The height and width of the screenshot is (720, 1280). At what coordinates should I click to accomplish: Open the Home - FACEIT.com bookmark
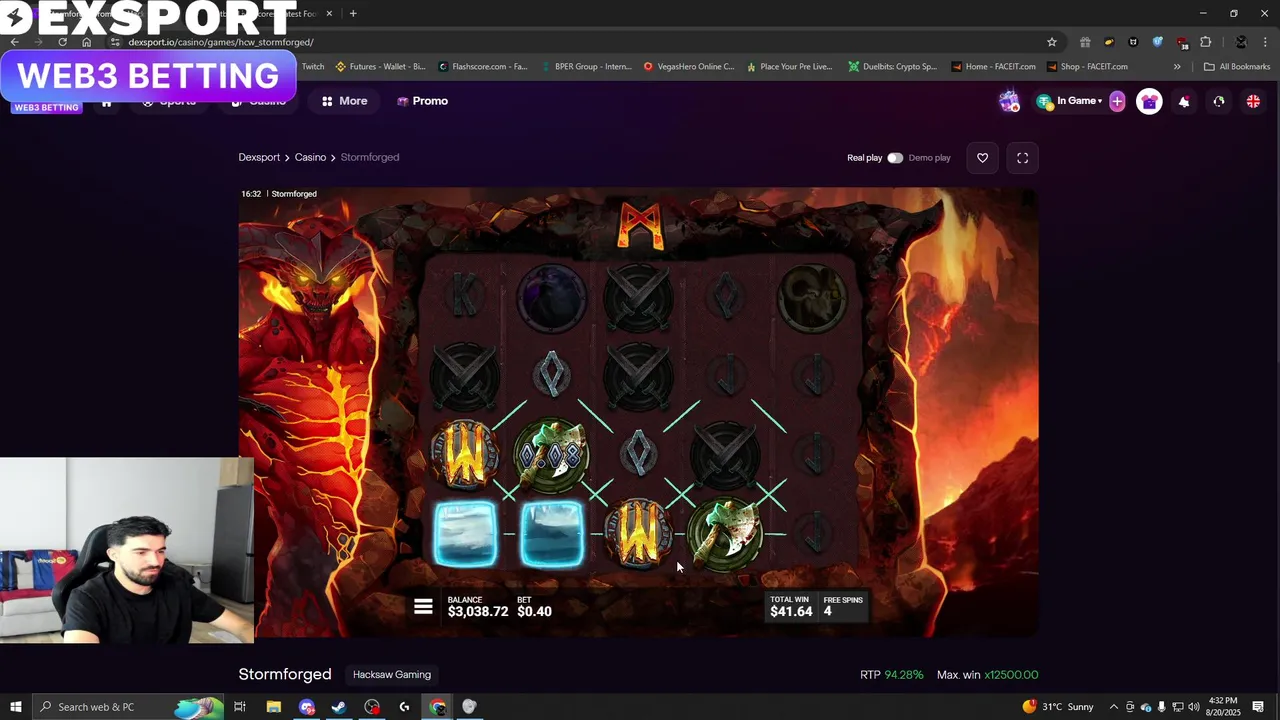[x=994, y=67]
